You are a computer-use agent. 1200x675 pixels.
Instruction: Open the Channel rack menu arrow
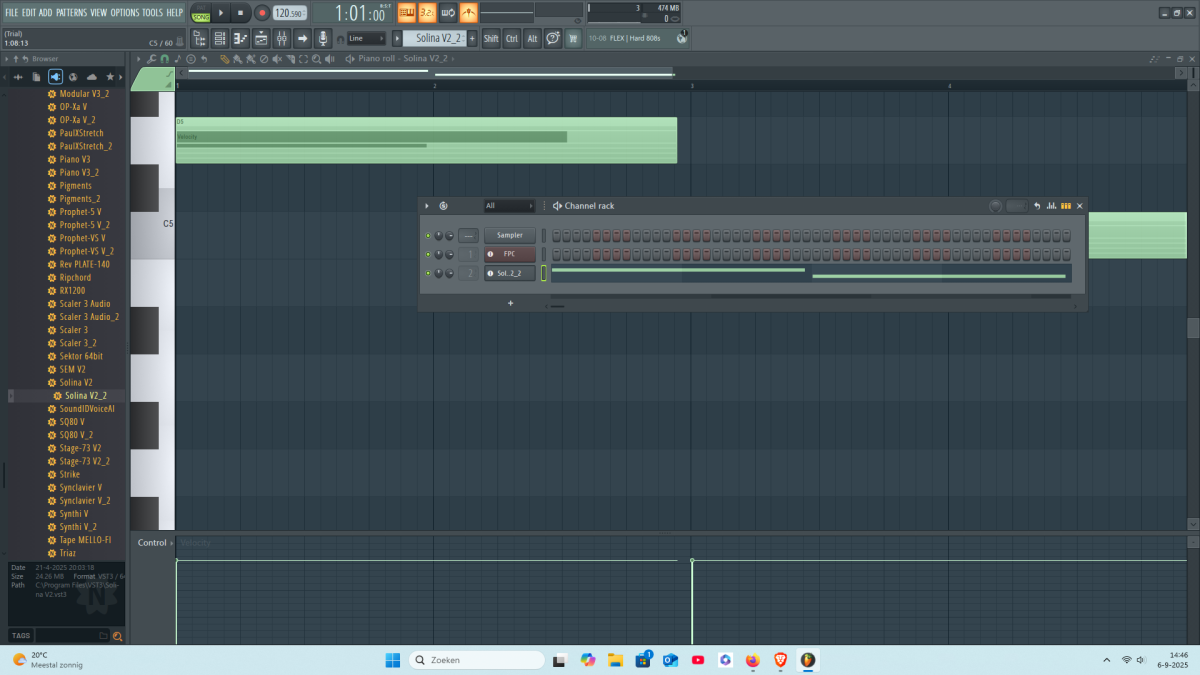426,206
